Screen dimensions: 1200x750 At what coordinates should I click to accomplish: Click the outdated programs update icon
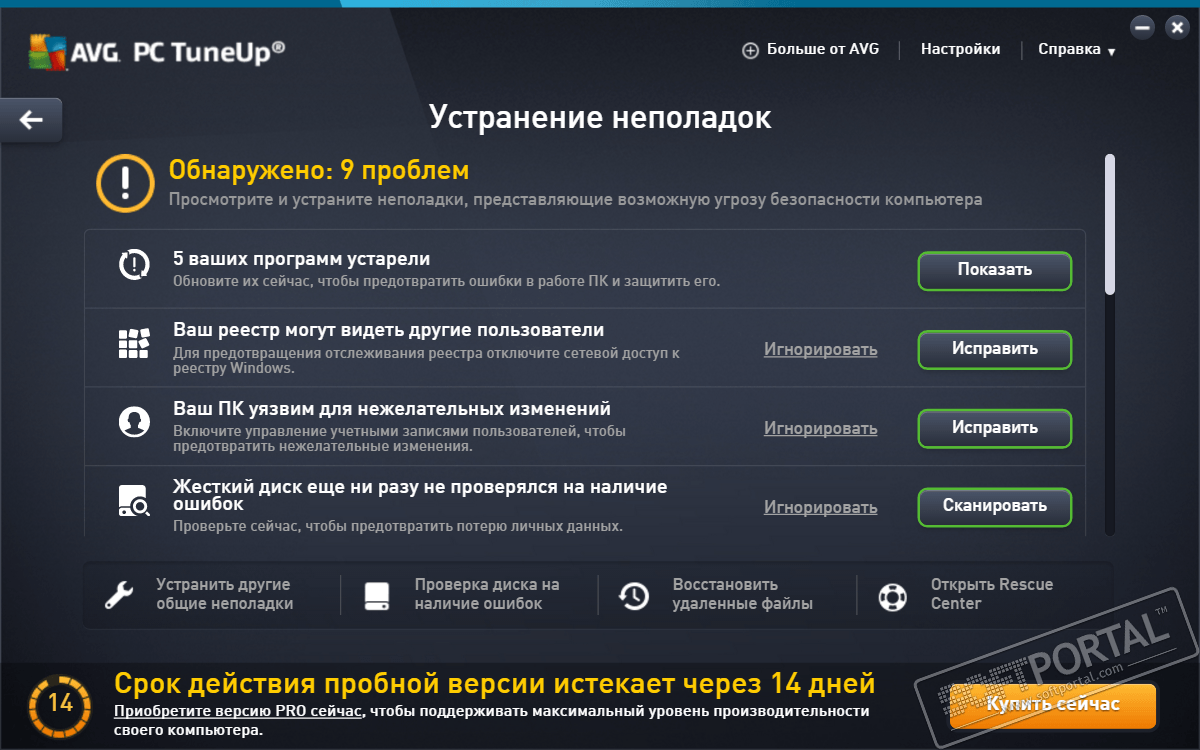(x=133, y=265)
